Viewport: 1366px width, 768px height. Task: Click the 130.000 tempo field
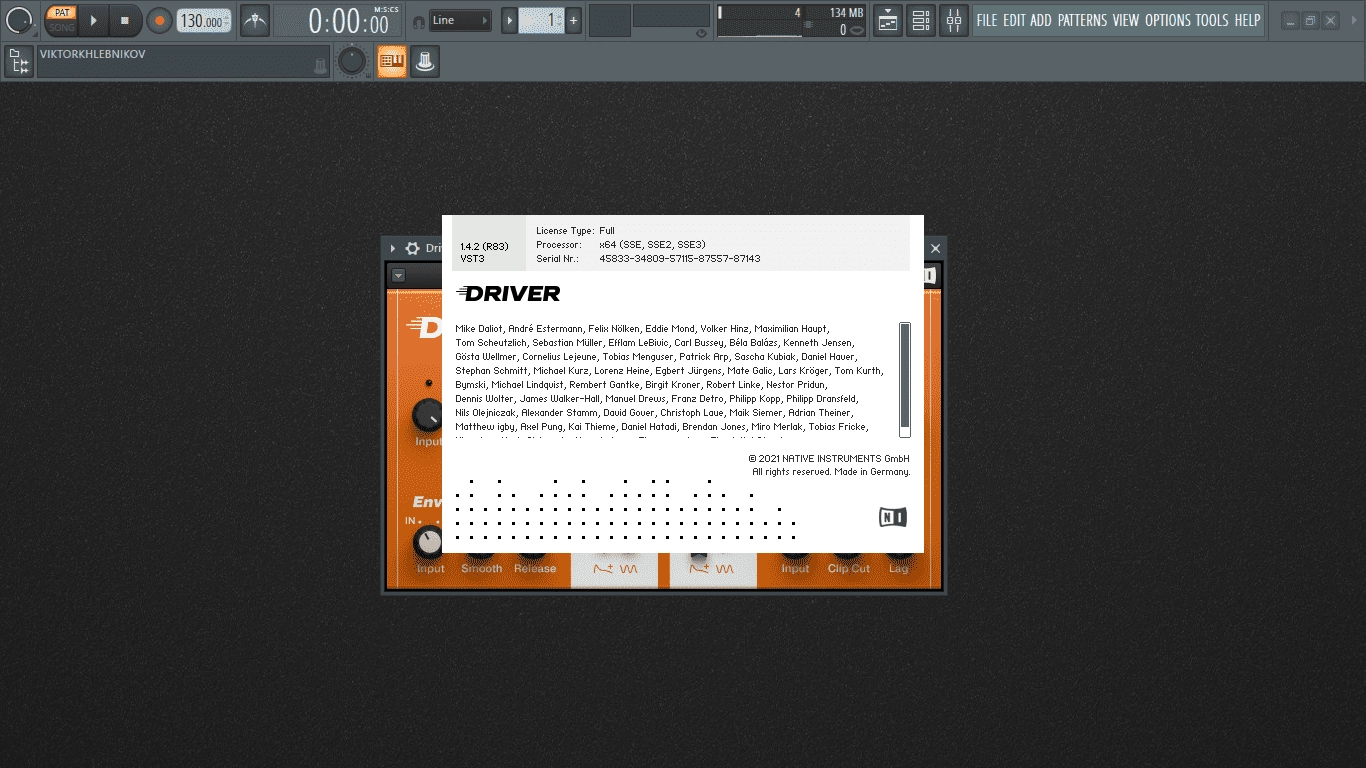203,21
